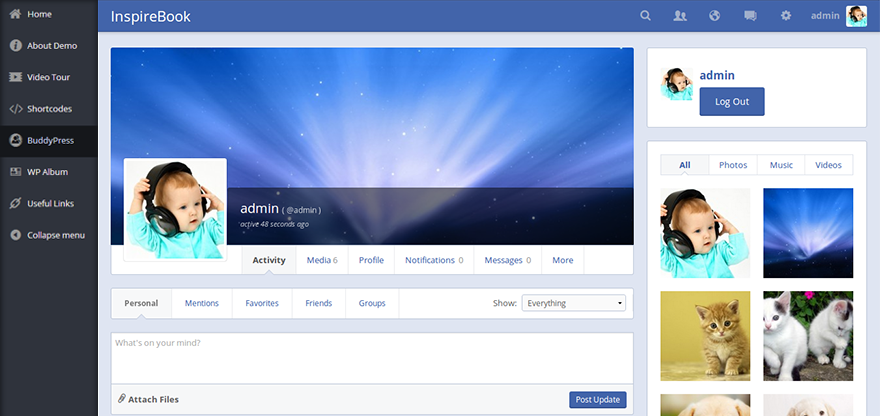Open the two white kittens thumbnail
Screen dimensions: 880x416
coord(808,336)
